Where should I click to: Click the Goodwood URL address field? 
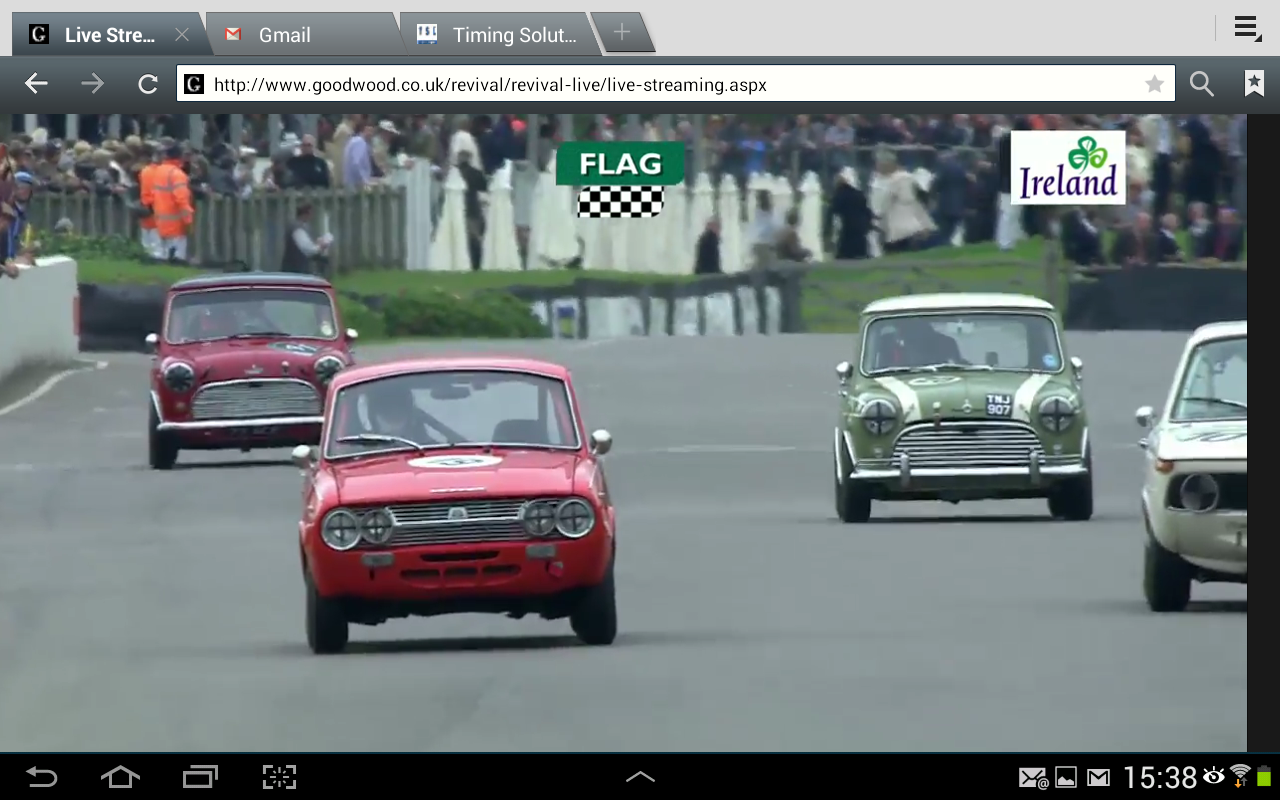660,85
